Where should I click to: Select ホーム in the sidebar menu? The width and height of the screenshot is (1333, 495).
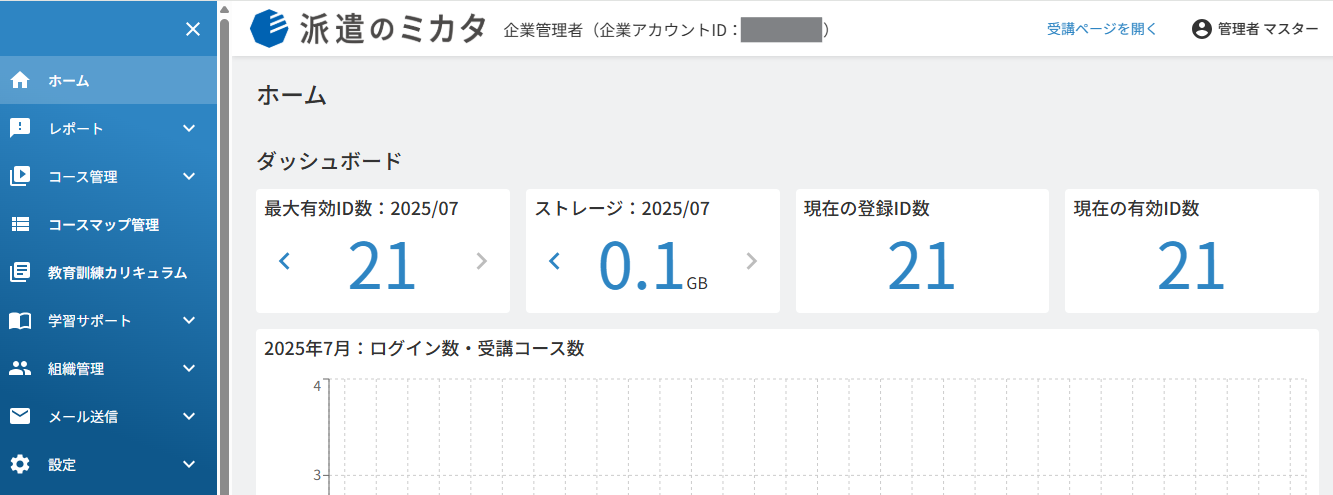(108, 81)
